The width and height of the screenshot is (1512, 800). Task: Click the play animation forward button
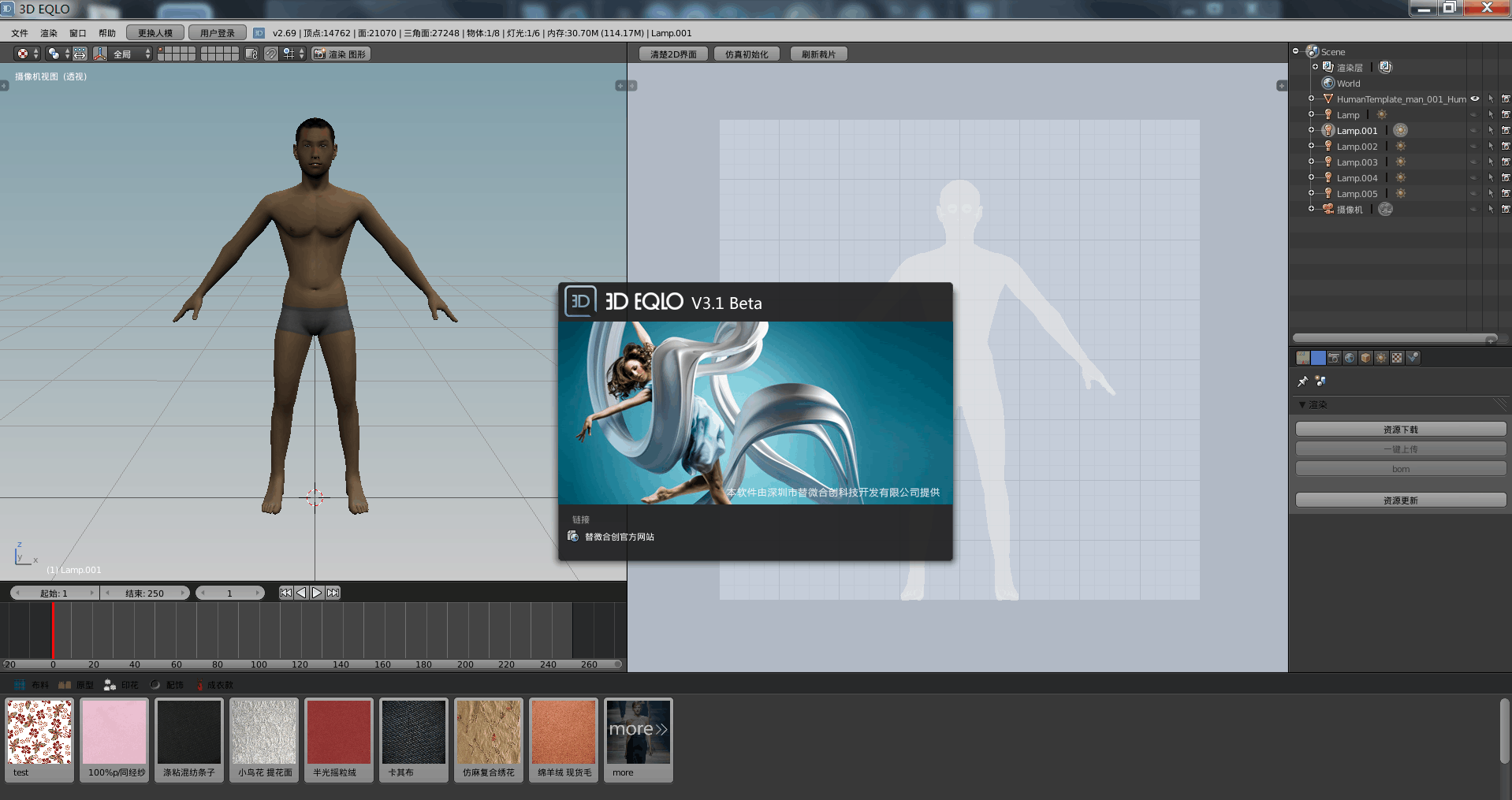click(317, 593)
